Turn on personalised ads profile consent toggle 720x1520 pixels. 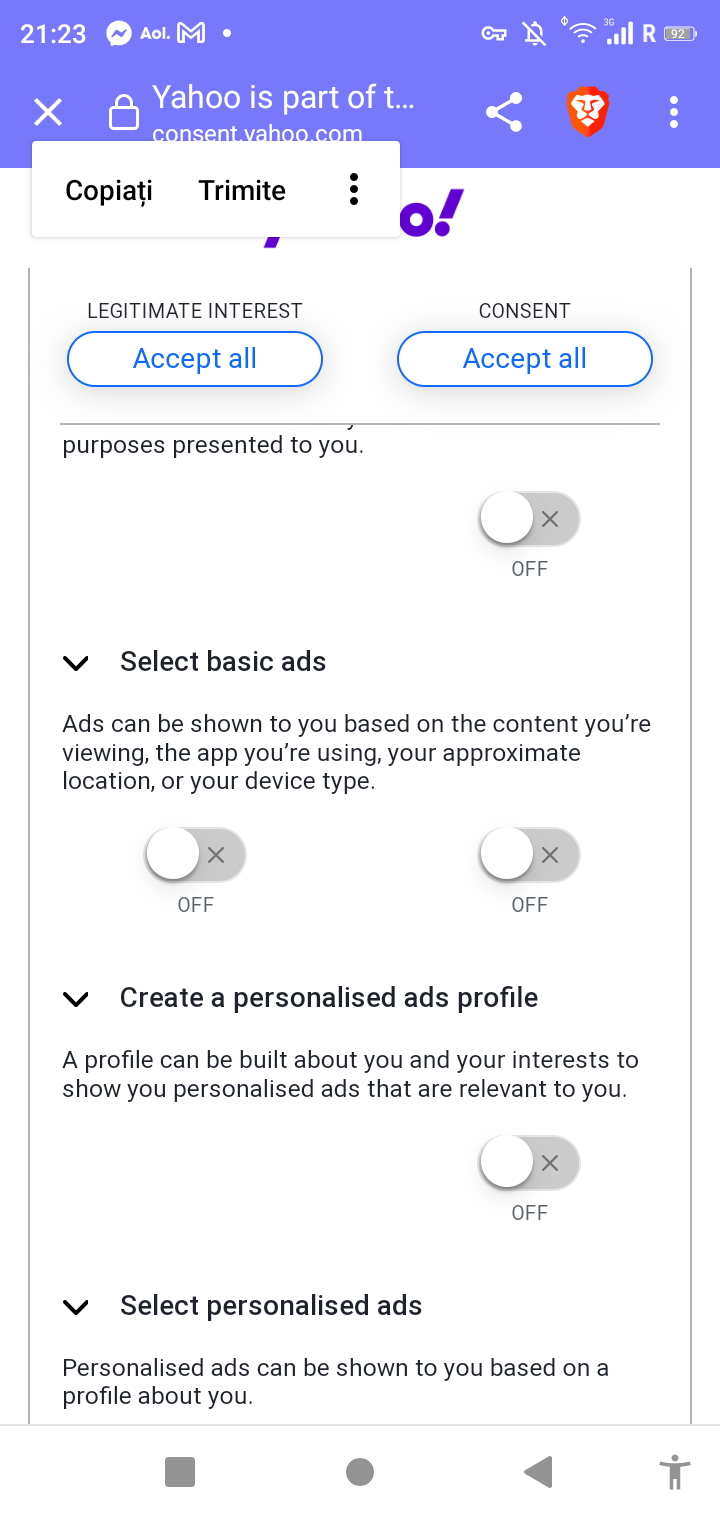[x=529, y=1163]
